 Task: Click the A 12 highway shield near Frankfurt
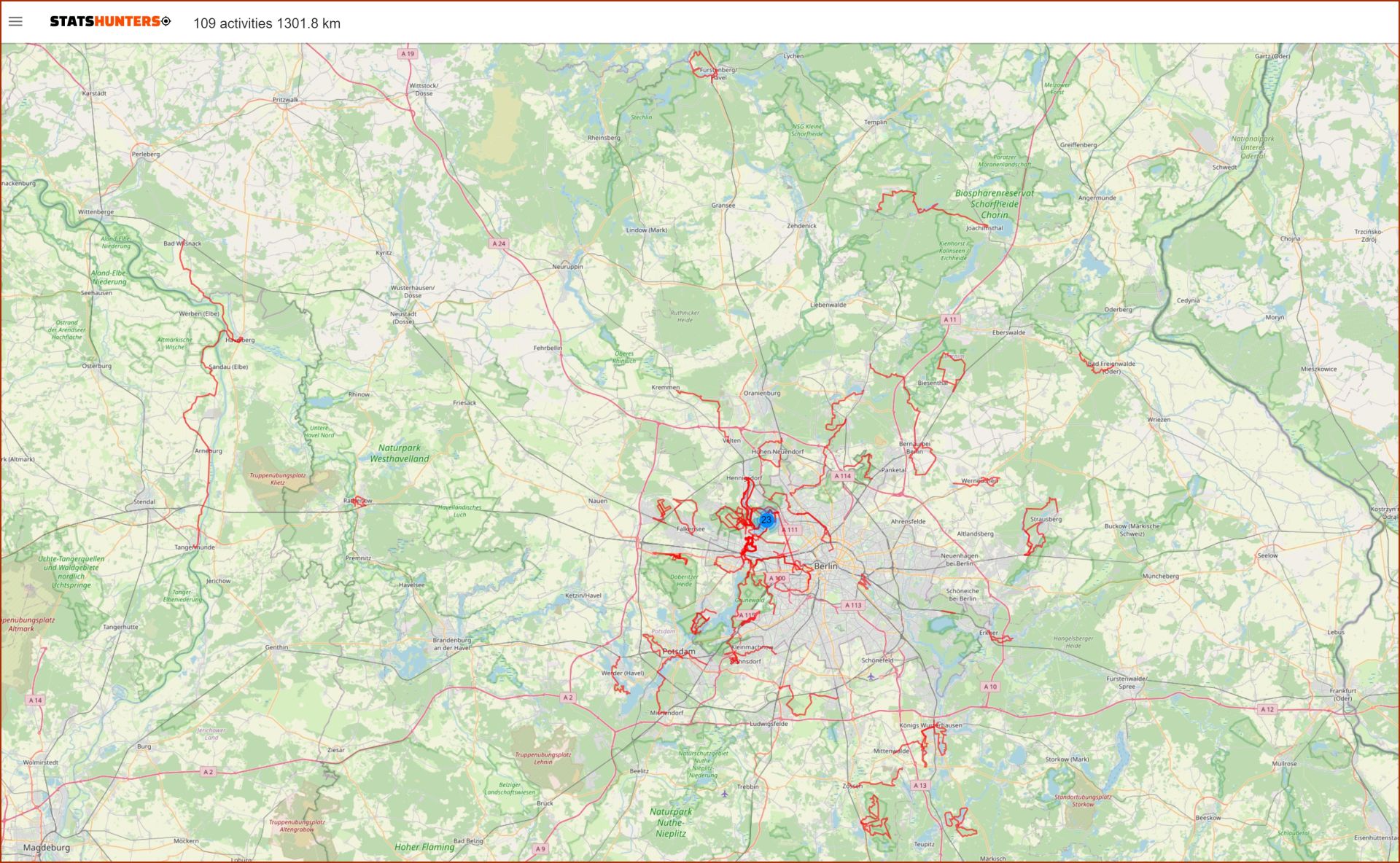click(1267, 709)
